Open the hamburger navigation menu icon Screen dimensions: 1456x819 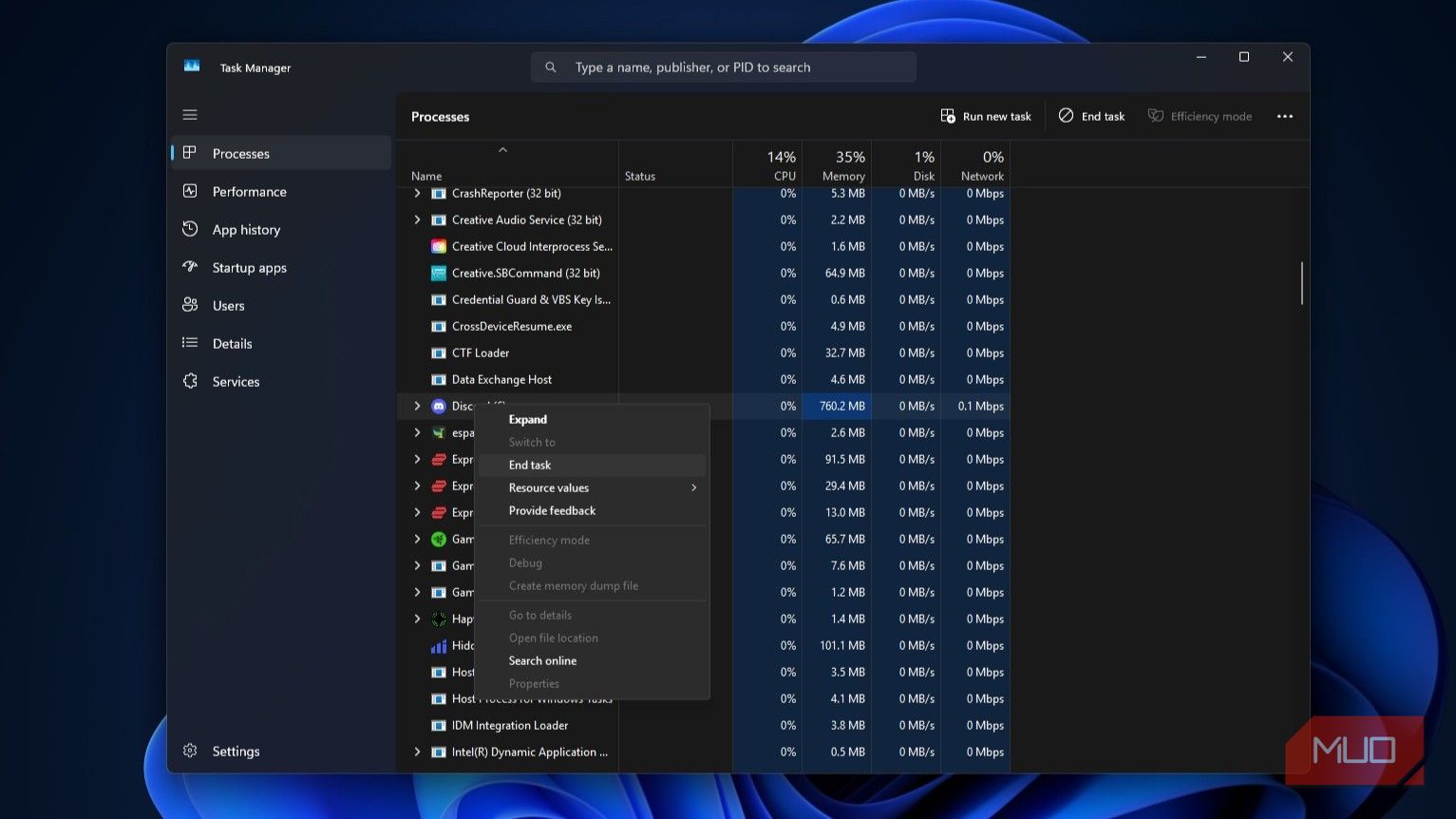point(190,115)
